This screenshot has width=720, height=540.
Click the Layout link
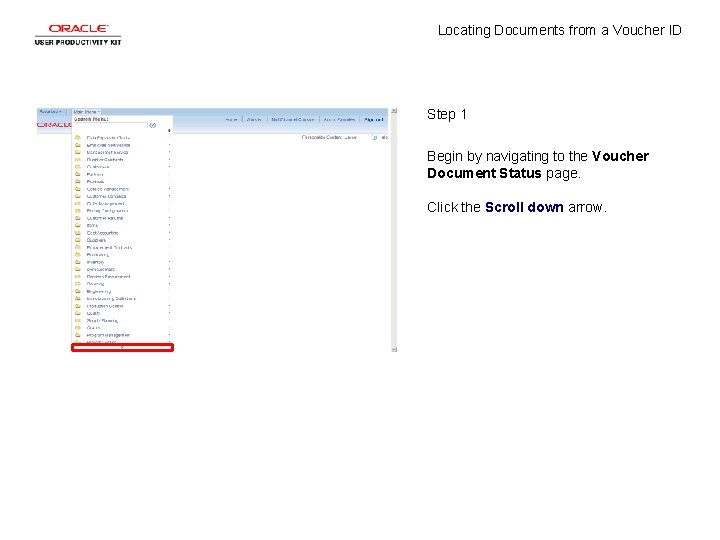pos(350,137)
